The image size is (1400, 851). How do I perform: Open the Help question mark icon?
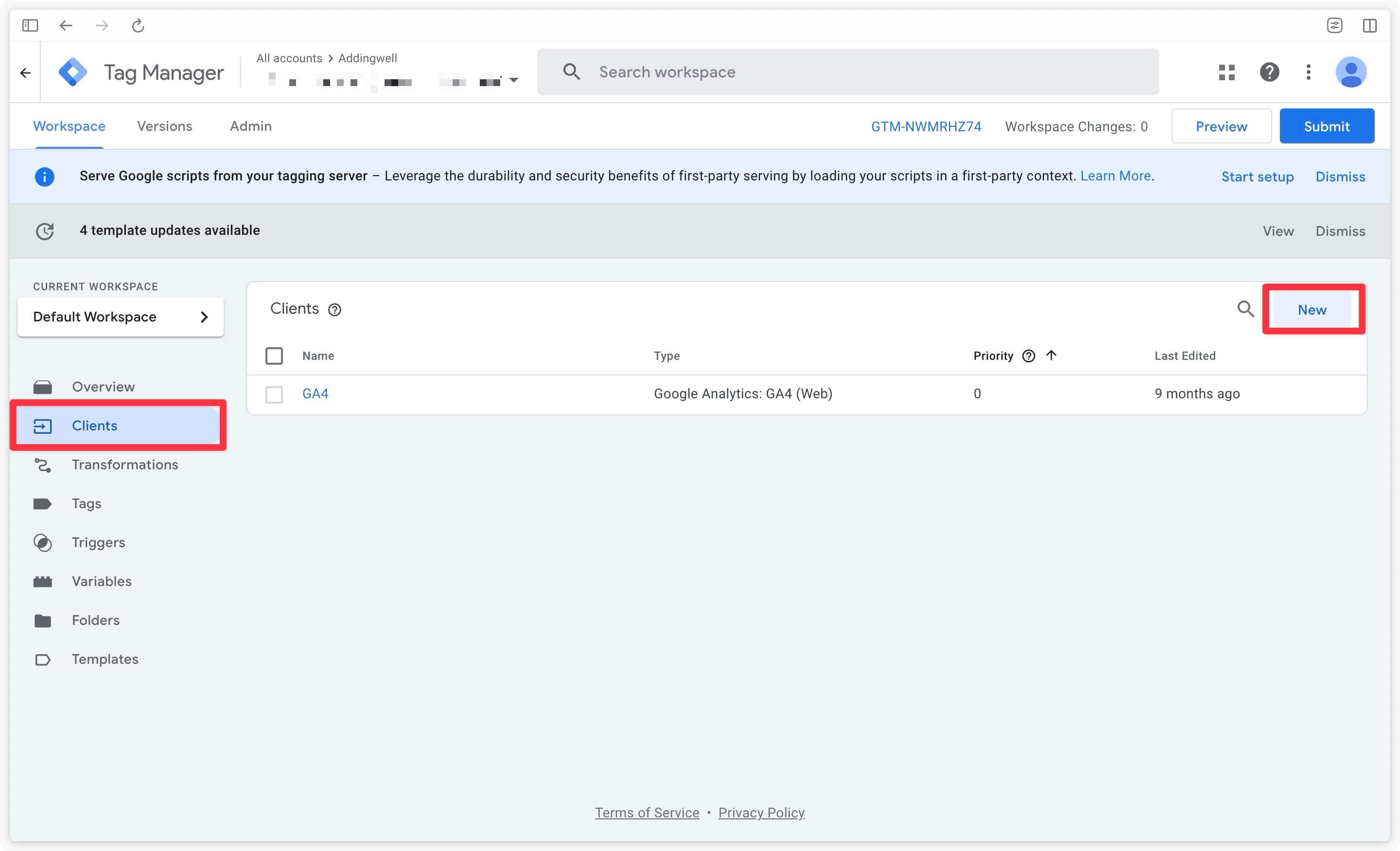1269,72
